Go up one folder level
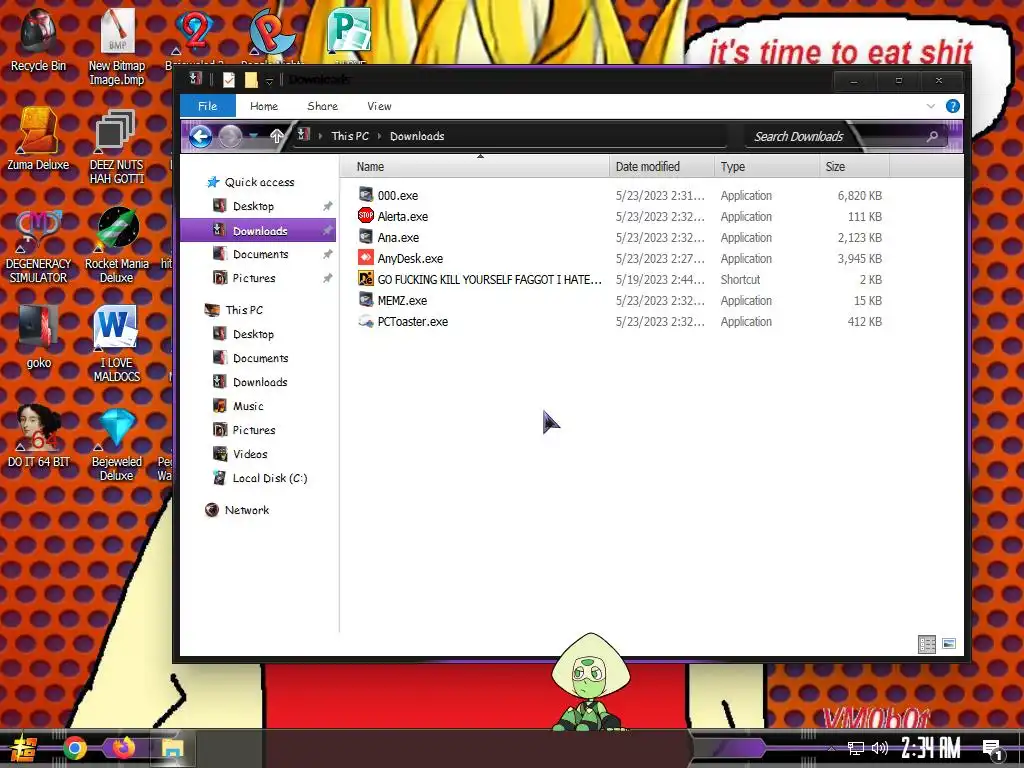This screenshot has width=1024, height=768. (277, 136)
